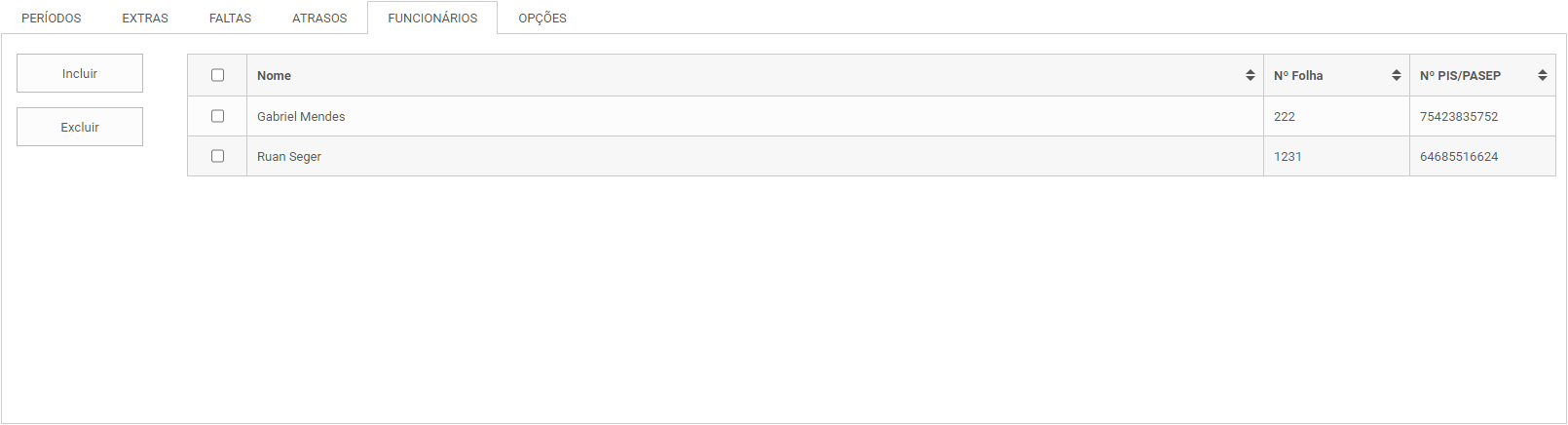Sort by Nome column arrows icon

[1251, 75]
